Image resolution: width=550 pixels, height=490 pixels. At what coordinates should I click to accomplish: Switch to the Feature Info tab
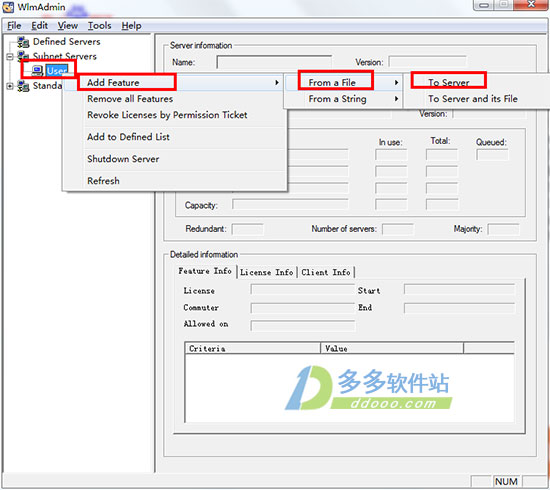(205, 271)
